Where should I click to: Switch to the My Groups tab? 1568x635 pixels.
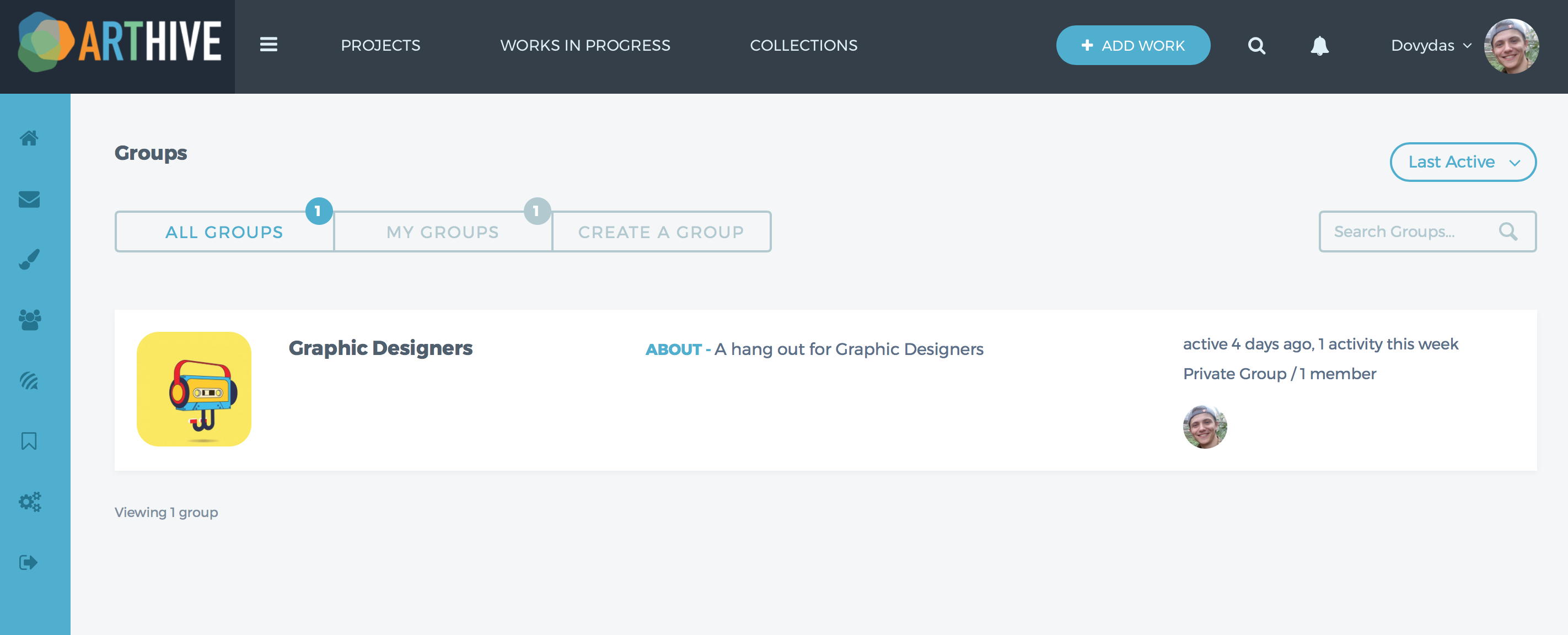coord(443,232)
